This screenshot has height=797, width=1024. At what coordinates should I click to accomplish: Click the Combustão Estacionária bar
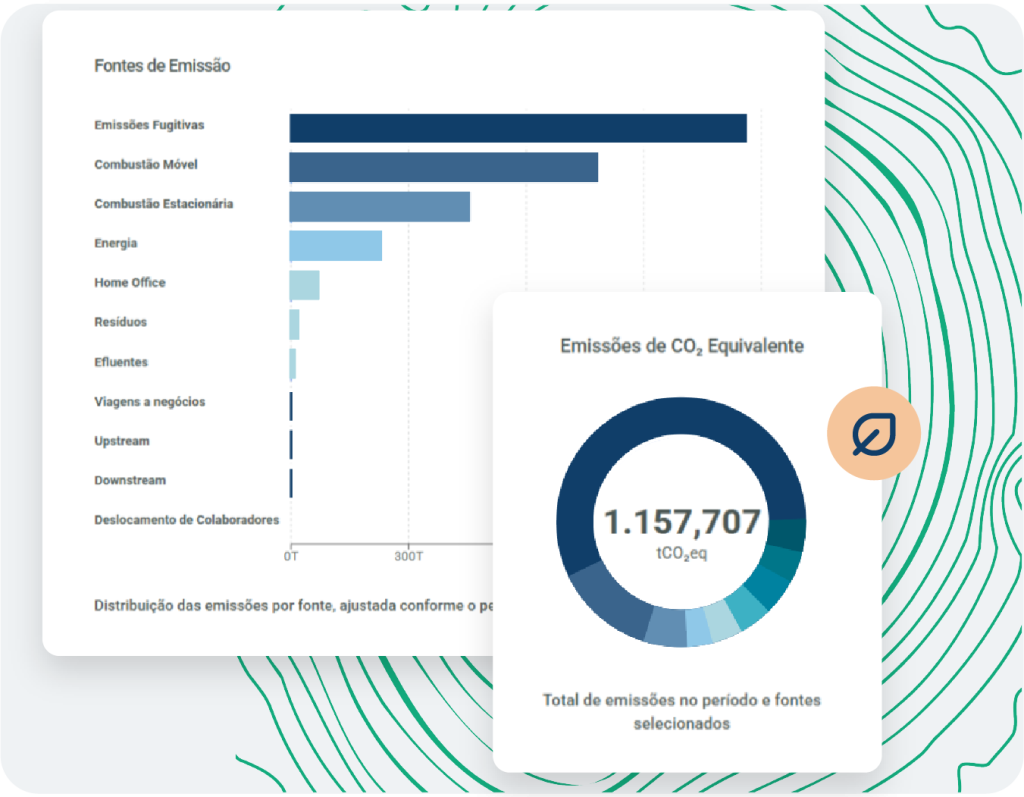379,206
